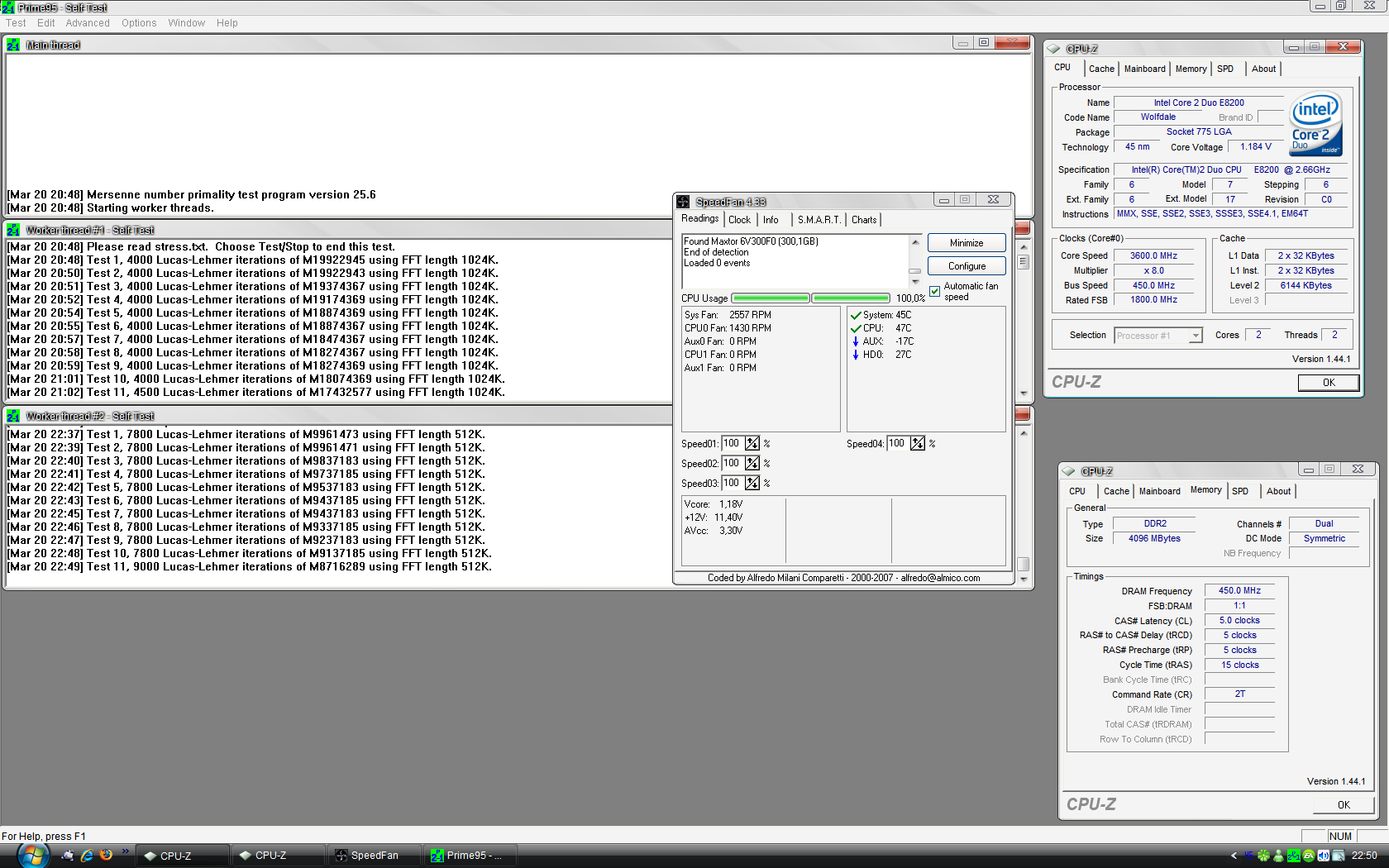1389x868 pixels.
Task: Launch Firefox from quick launch
Action: (106, 856)
